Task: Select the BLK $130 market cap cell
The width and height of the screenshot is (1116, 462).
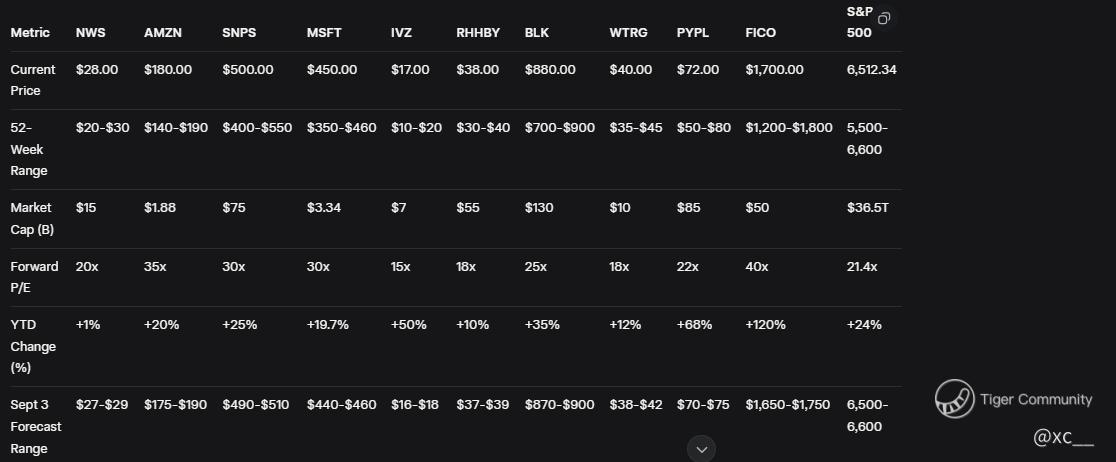Action: tap(539, 208)
